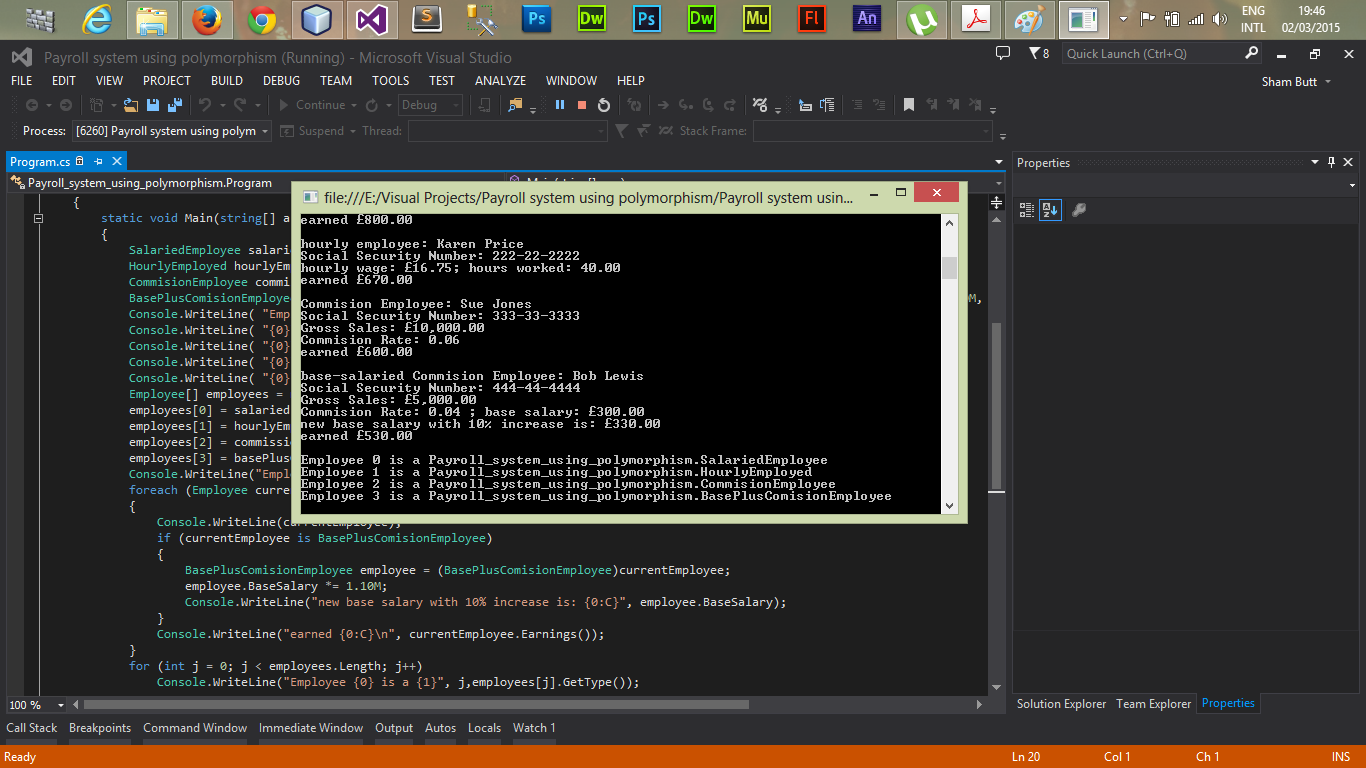This screenshot has width=1366, height=768.
Task: Toggle the pin on the Properties panel
Action: point(1331,162)
